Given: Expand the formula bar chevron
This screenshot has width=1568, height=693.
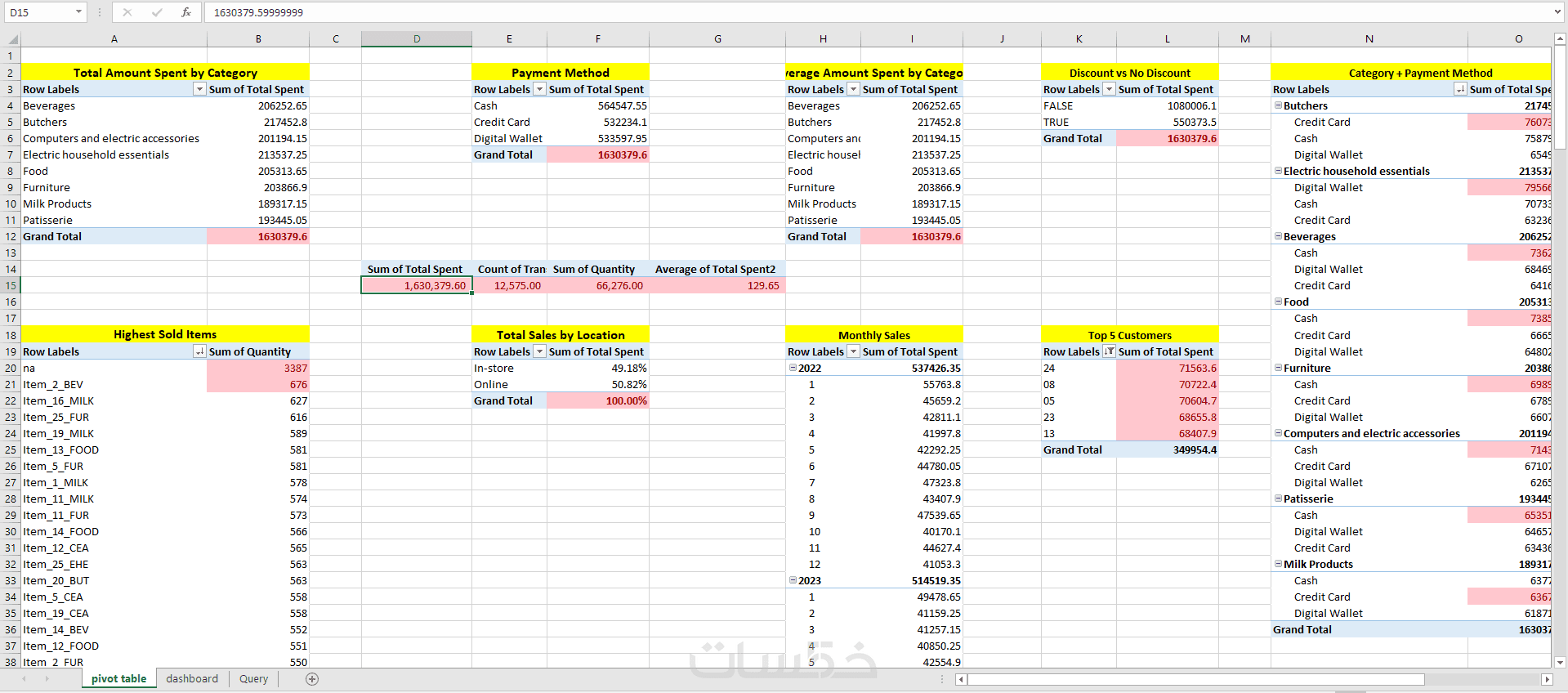Looking at the screenshot, I should point(1557,12).
